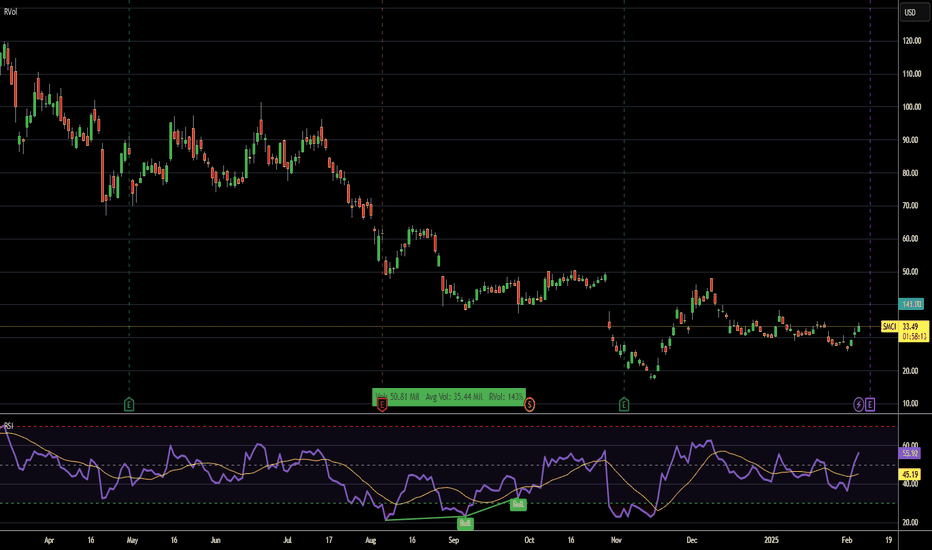The image size is (932, 550).
Task: Click the Bull divergence label near October
Action: pos(518,504)
